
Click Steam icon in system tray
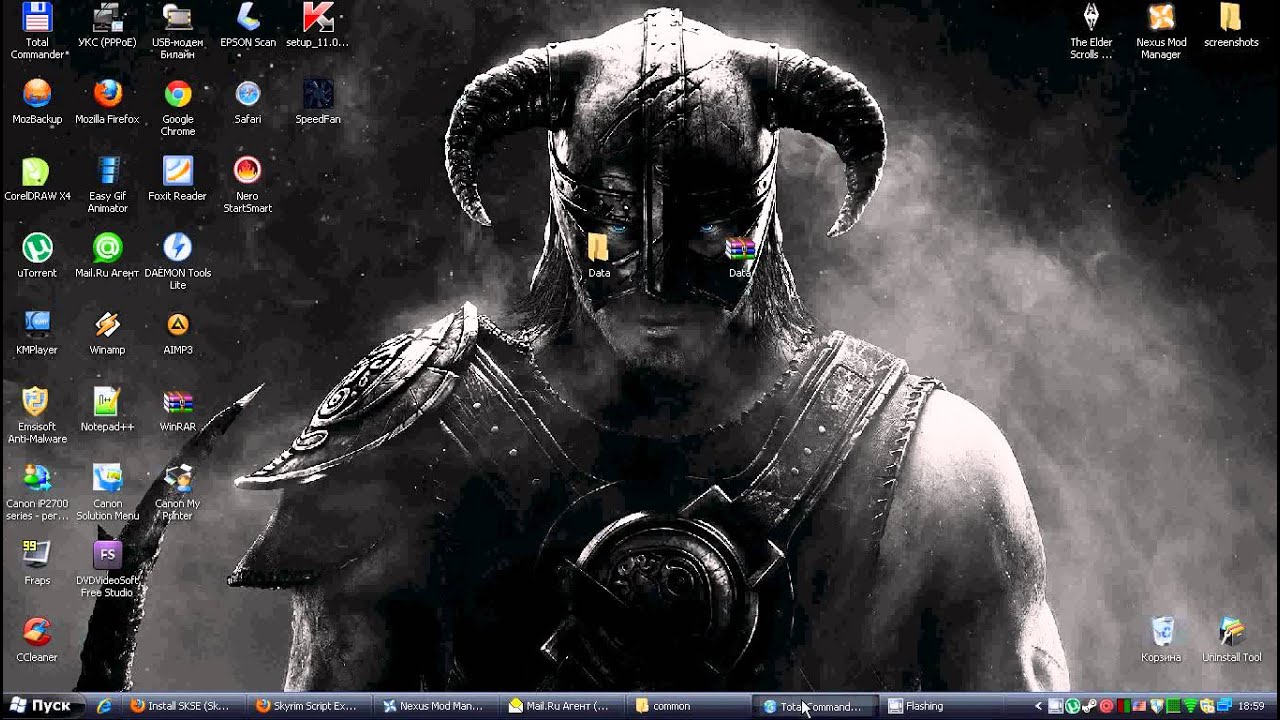point(1089,706)
